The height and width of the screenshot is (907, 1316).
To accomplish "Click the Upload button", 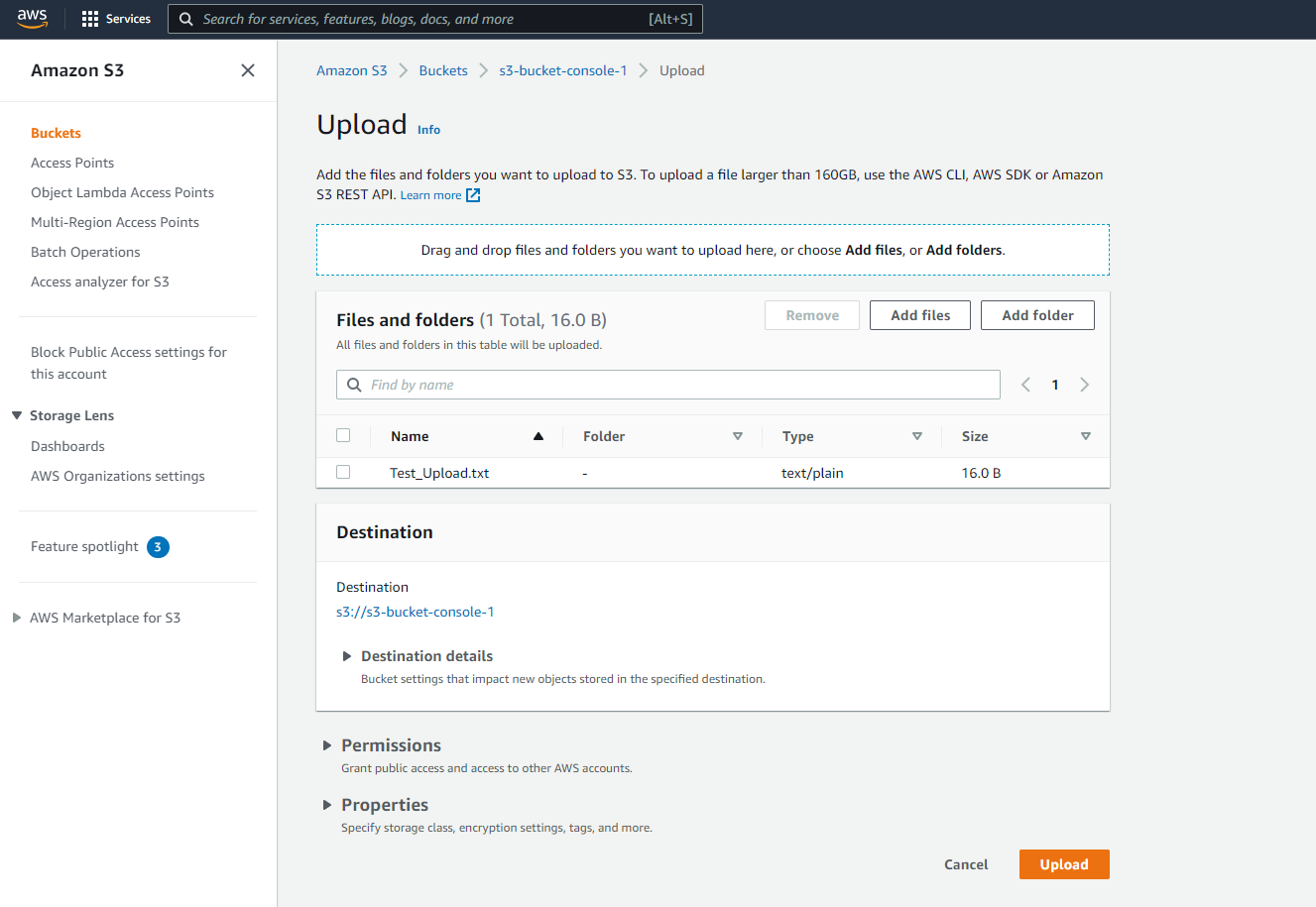I will [1063, 864].
